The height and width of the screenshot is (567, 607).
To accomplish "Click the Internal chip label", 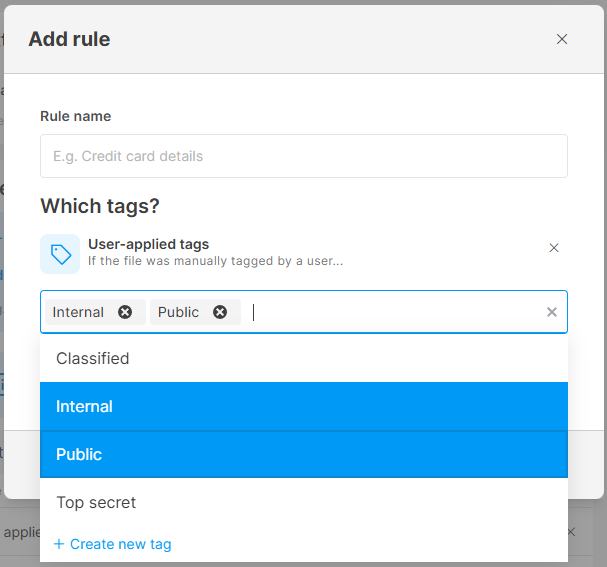I will [78, 312].
